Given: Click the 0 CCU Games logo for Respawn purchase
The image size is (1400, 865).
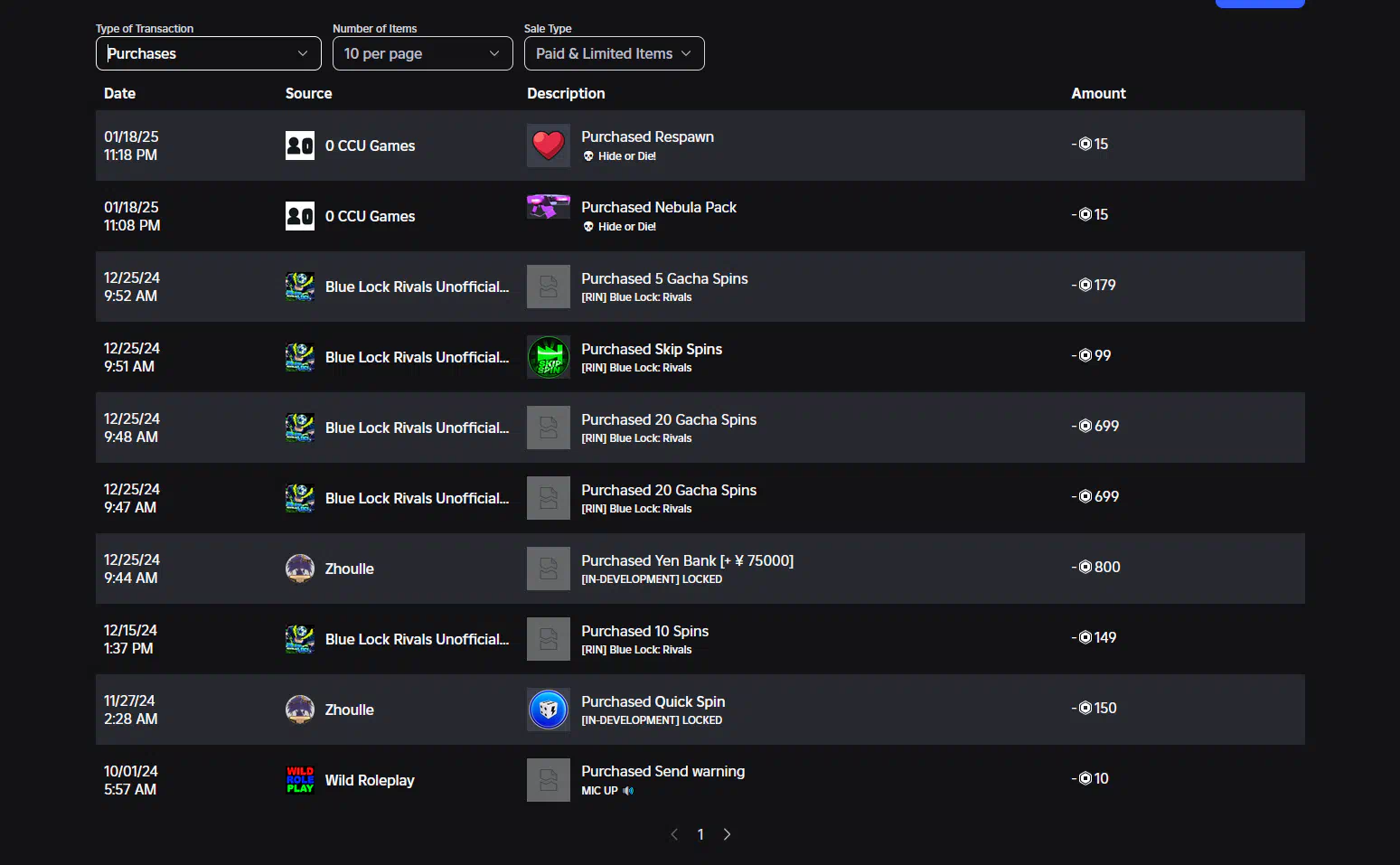Looking at the screenshot, I should pos(300,146).
